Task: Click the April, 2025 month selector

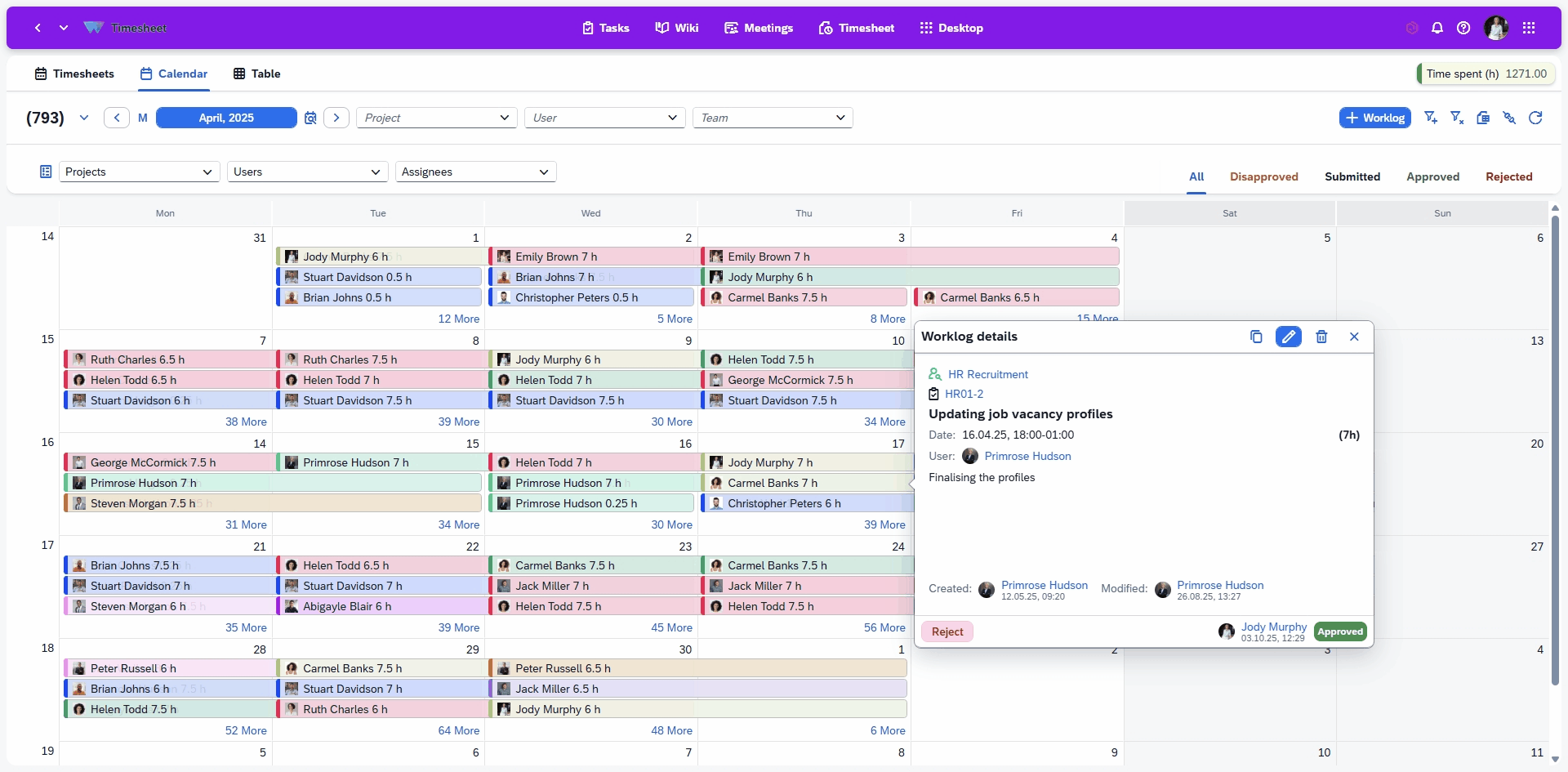Action: [226, 118]
